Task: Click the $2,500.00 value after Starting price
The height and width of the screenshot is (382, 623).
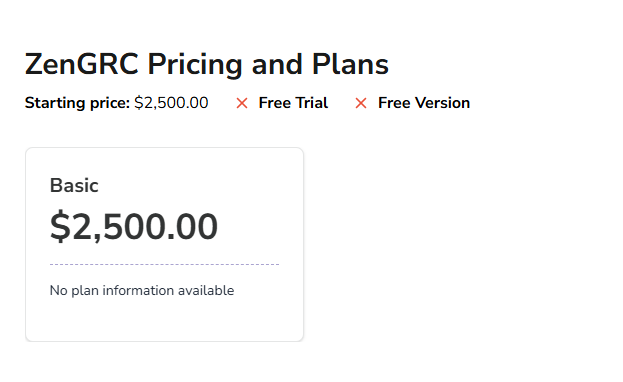Action: pos(171,103)
